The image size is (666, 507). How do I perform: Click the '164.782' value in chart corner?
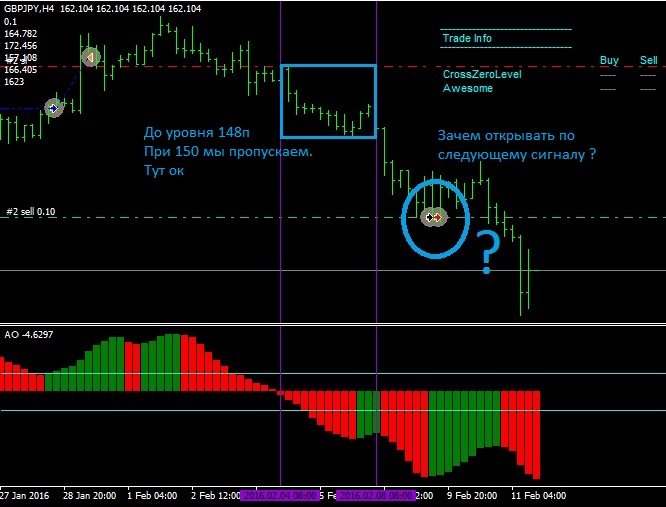pos(20,34)
